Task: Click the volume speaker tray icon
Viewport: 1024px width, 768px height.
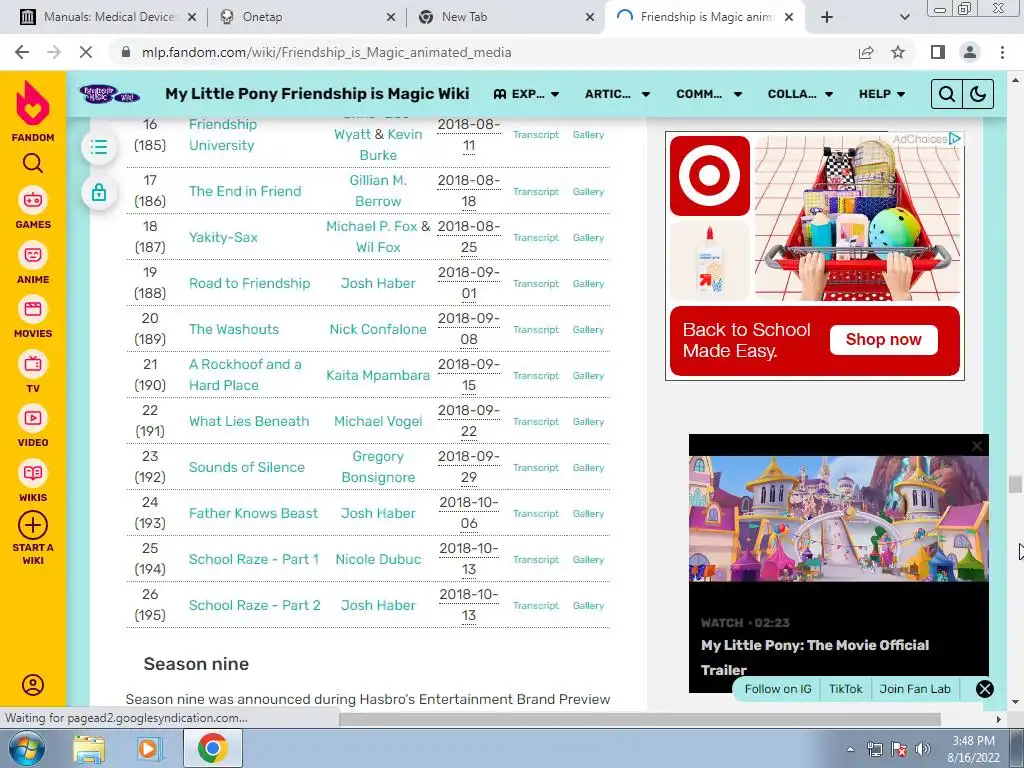Action: tap(923, 749)
